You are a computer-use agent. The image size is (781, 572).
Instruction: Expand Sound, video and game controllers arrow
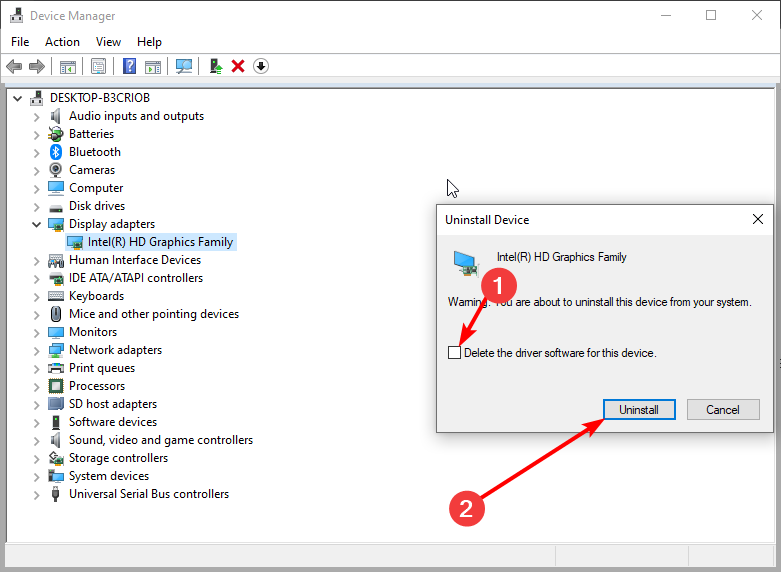tap(36, 440)
